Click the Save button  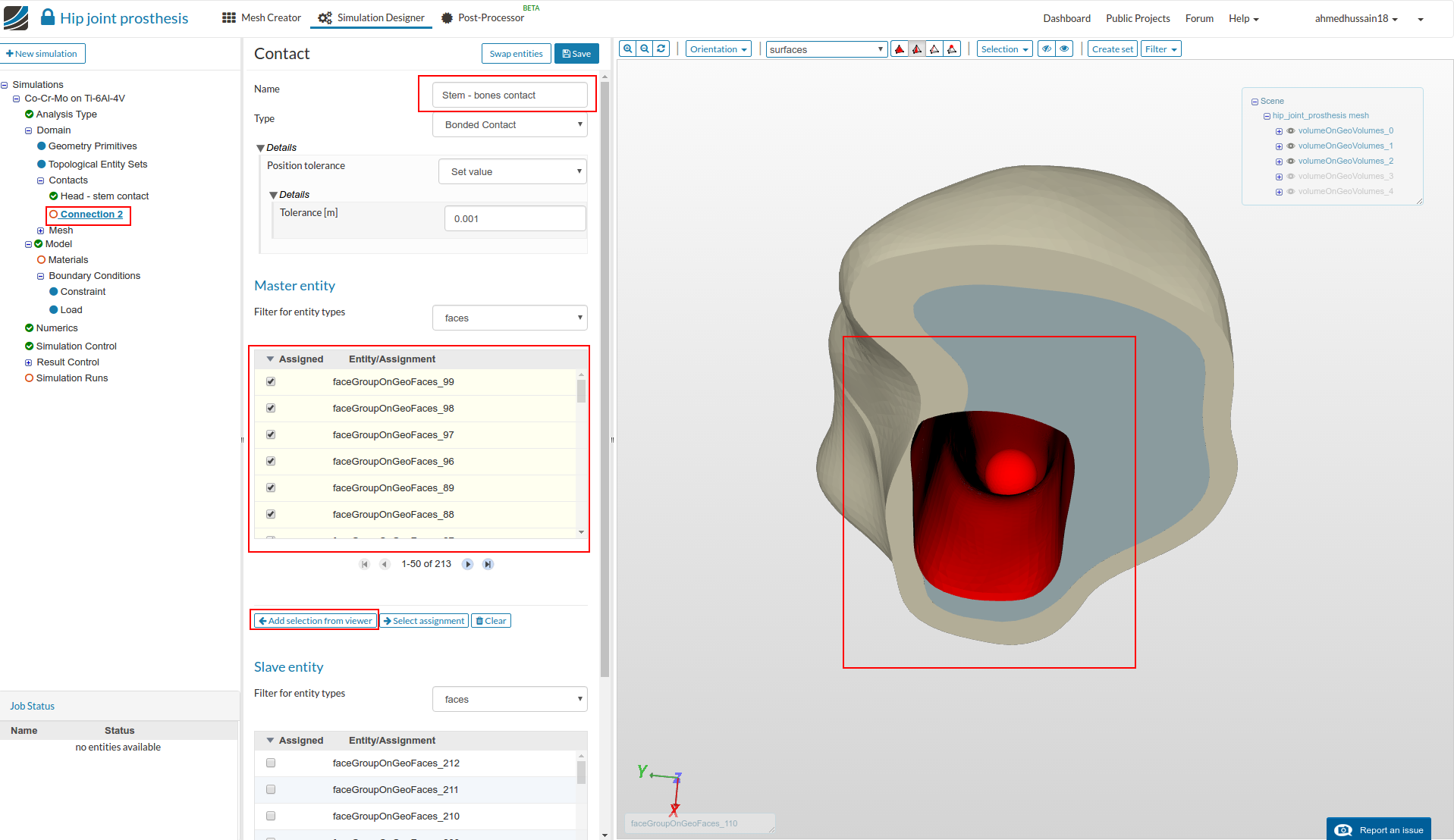pos(576,54)
